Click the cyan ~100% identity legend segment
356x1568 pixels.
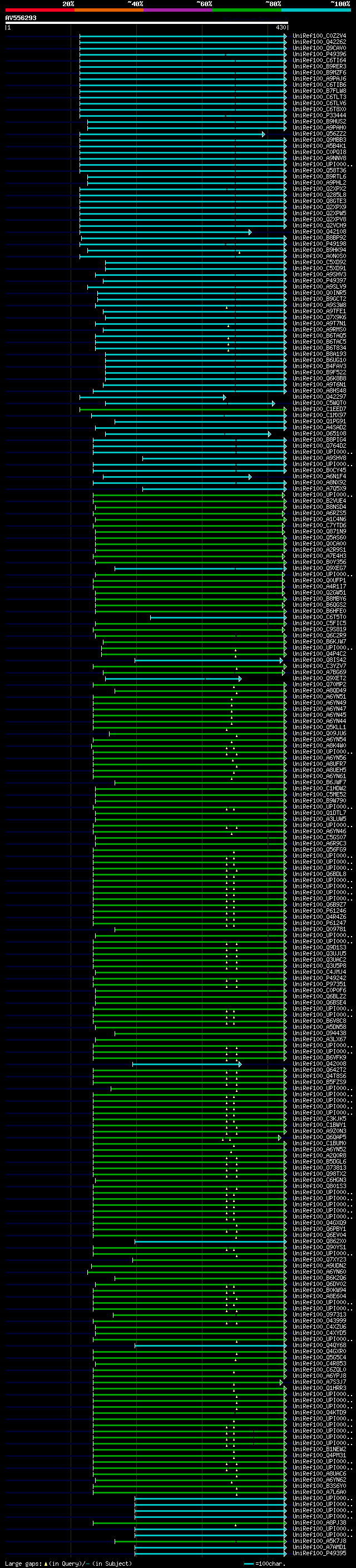click(x=316, y=10)
